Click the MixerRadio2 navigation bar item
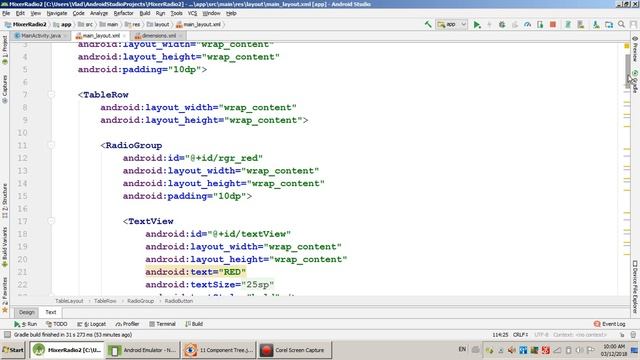Screen dimensions: 640x360 tap(25, 24)
